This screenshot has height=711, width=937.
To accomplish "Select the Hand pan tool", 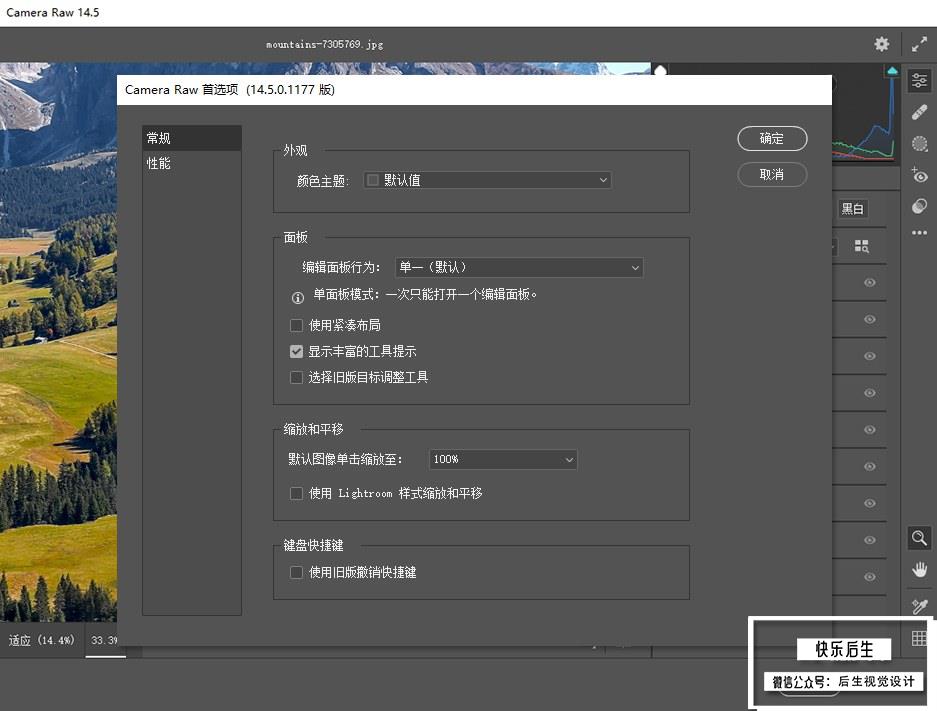I will [x=919, y=569].
